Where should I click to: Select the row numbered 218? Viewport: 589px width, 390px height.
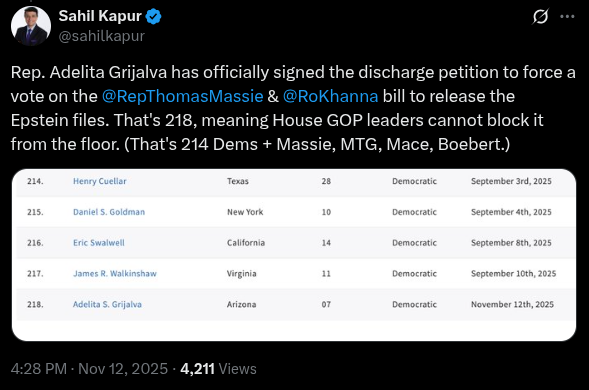click(x=296, y=304)
